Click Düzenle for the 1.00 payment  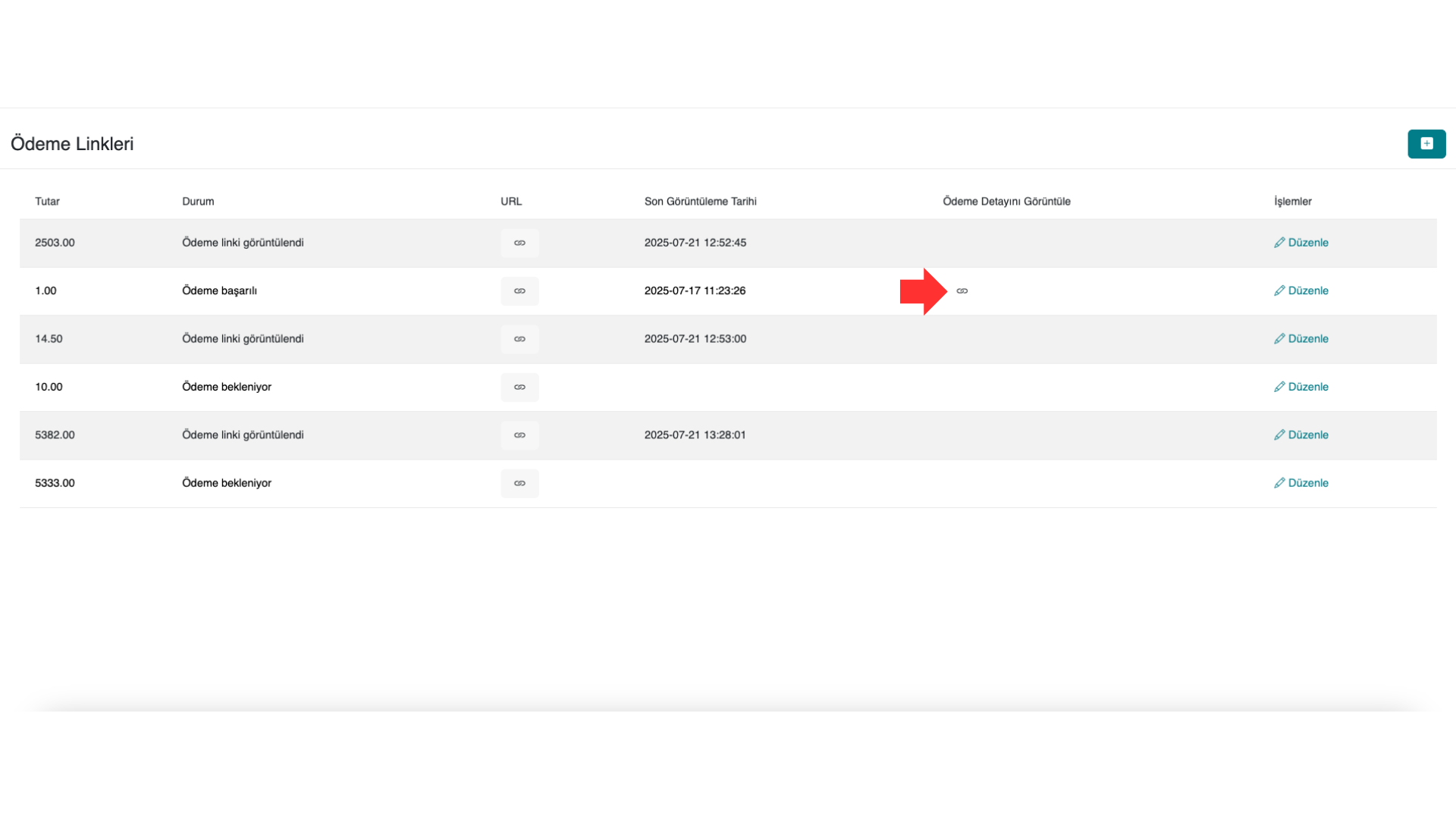click(x=1301, y=290)
